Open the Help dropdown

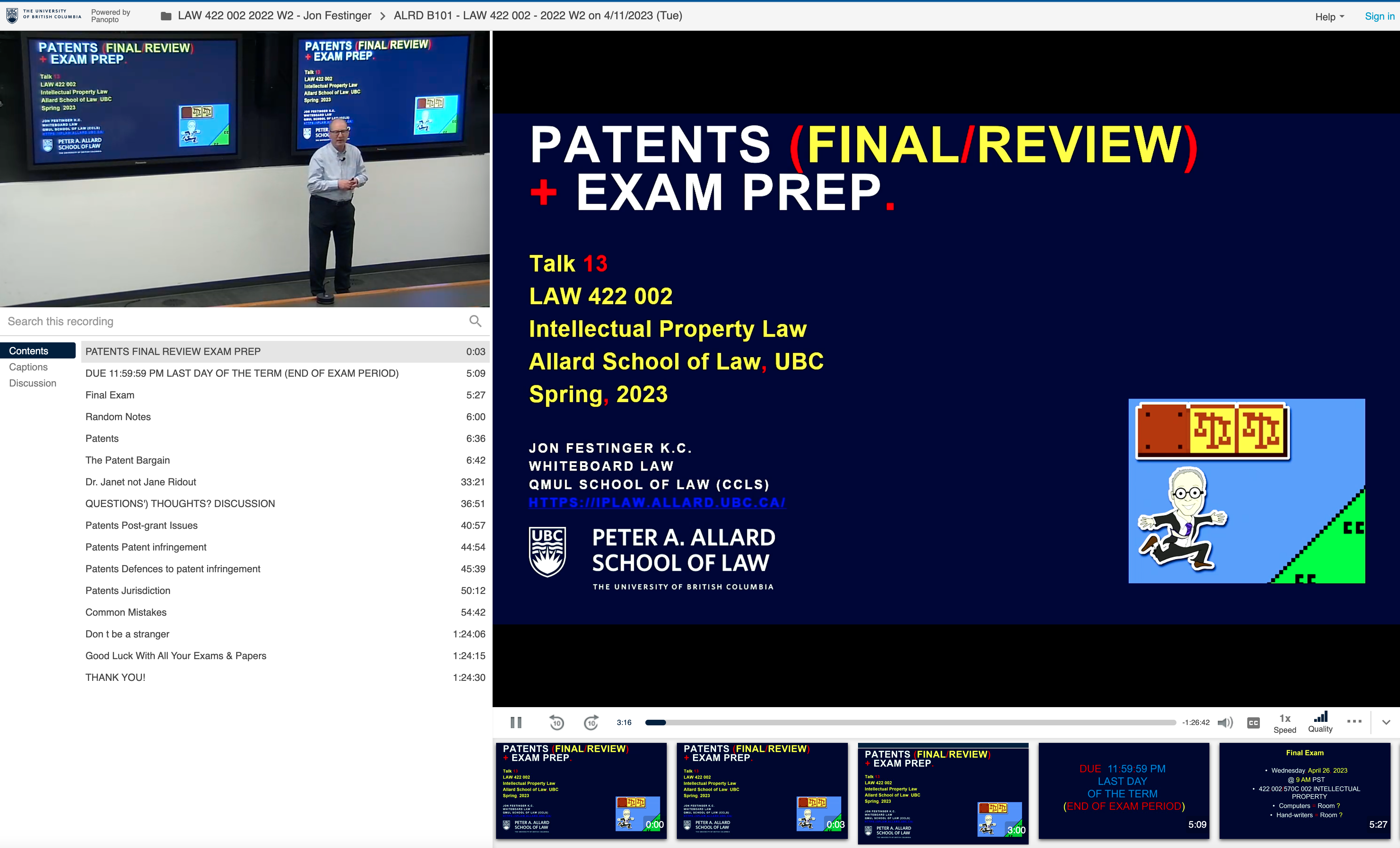pyautogui.click(x=1330, y=16)
